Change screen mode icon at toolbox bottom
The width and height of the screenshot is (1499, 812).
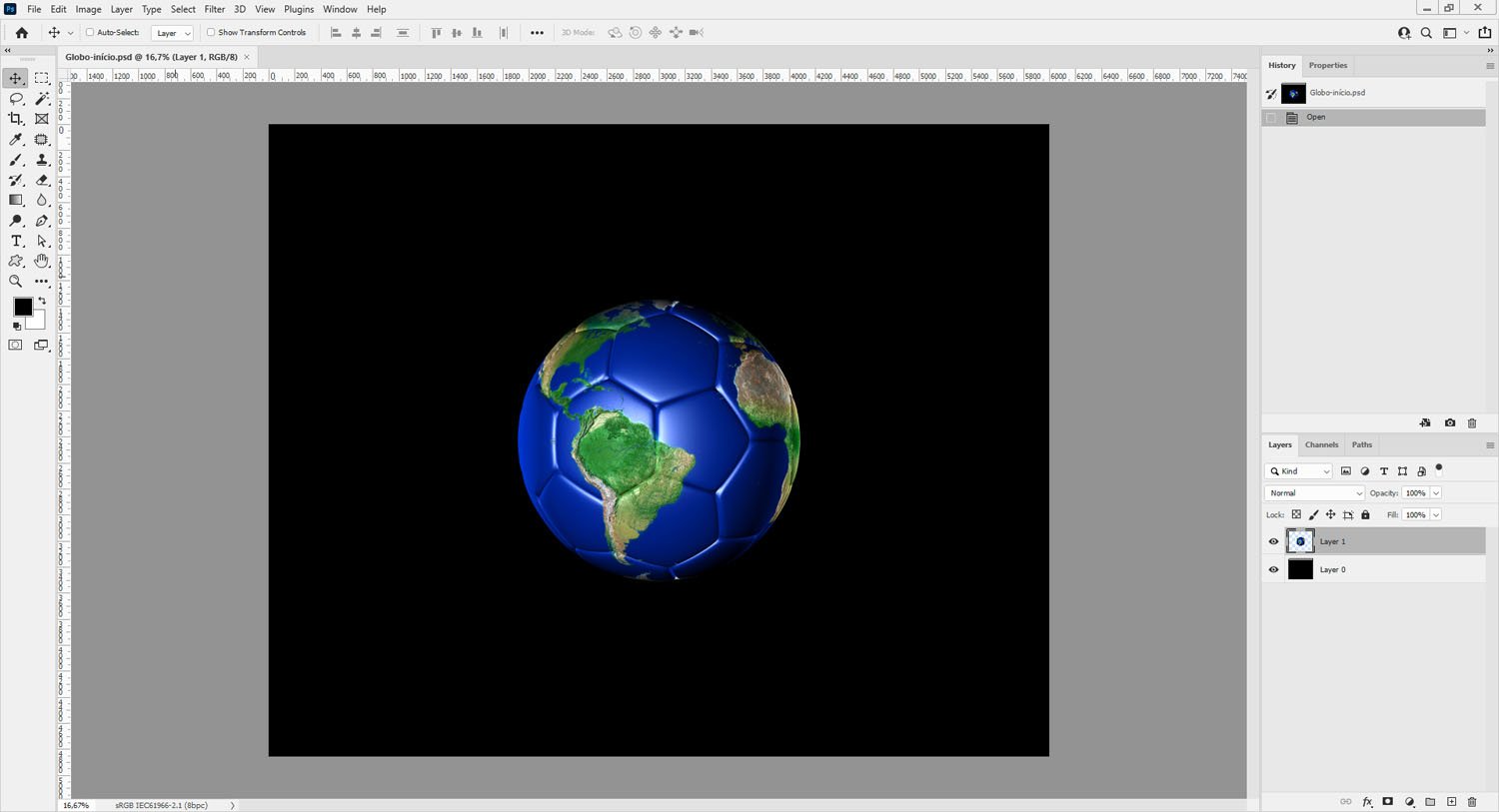pos(42,345)
